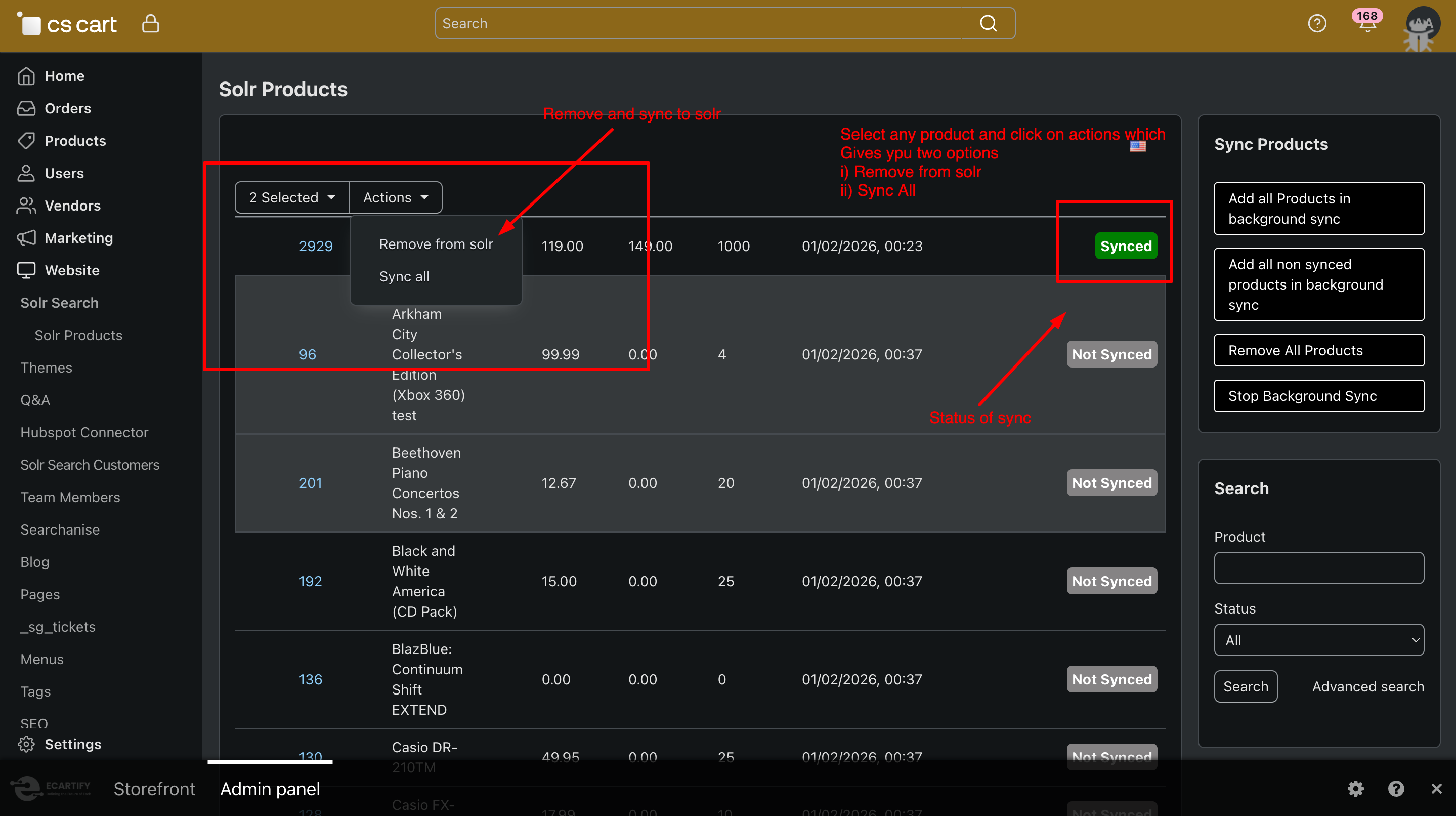The height and width of the screenshot is (816, 1456).
Task: Toggle the Actions dropdown
Action: pos(395,197)
